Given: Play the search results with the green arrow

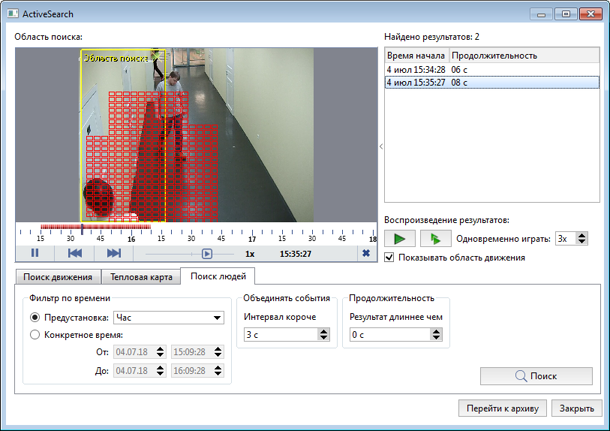Looking at the screenshot, I should [400, 238].
